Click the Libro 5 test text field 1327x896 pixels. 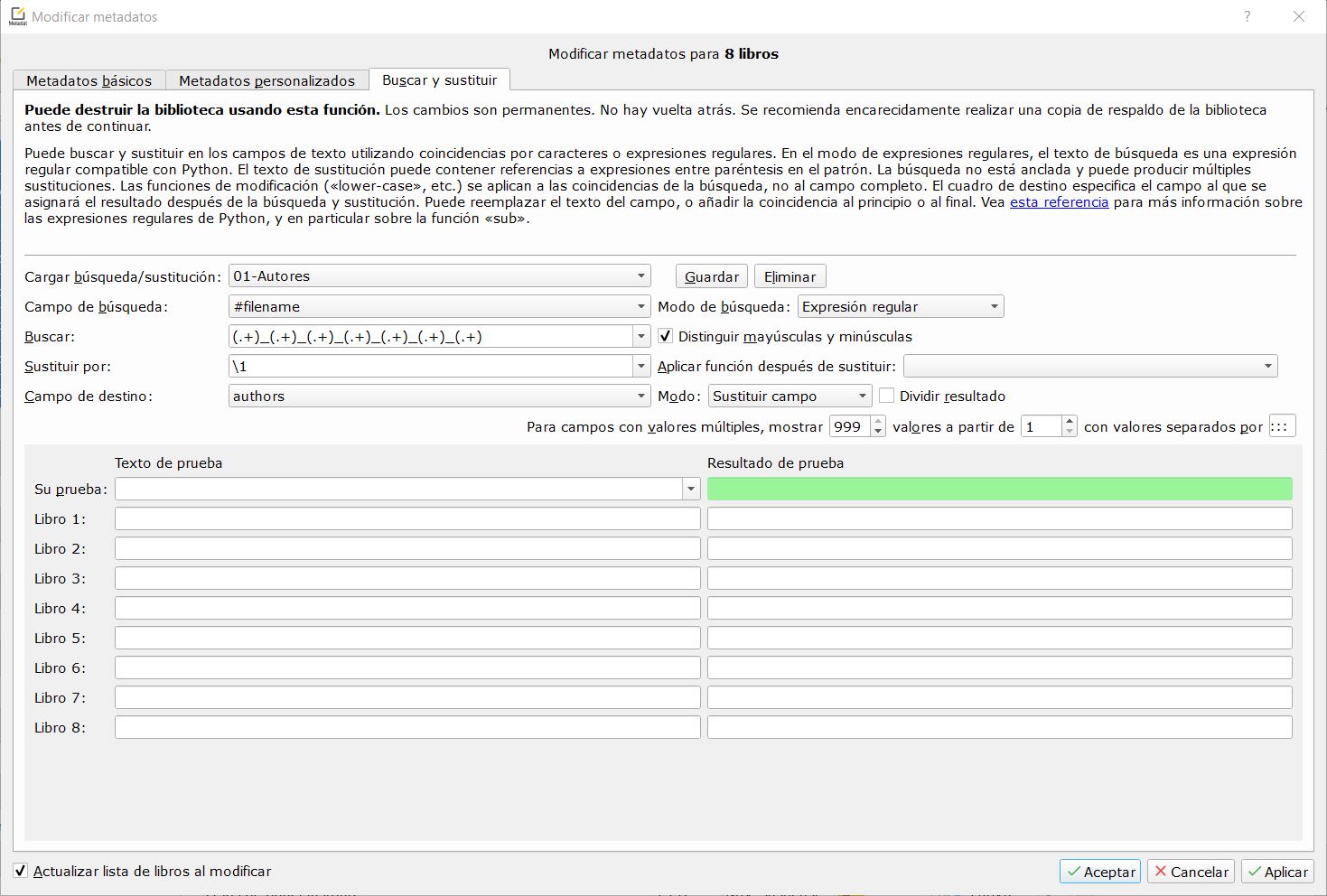tap(407, 638)
